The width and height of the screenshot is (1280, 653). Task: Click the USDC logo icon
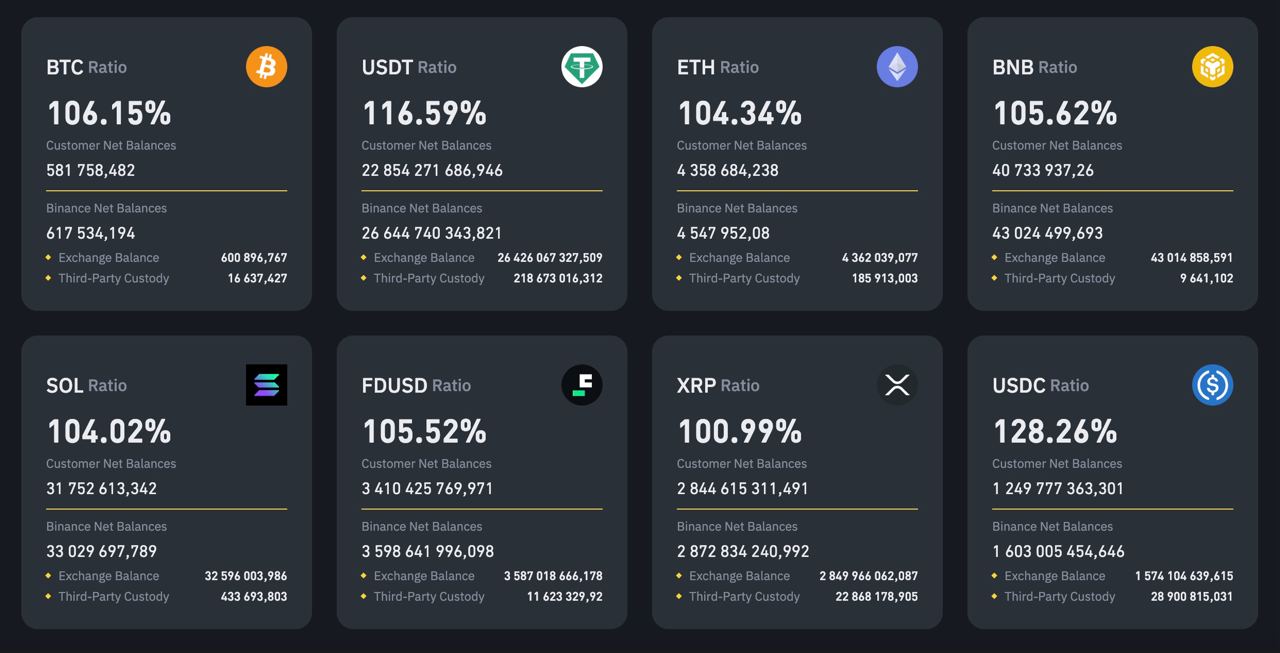tap(1212, 385)
